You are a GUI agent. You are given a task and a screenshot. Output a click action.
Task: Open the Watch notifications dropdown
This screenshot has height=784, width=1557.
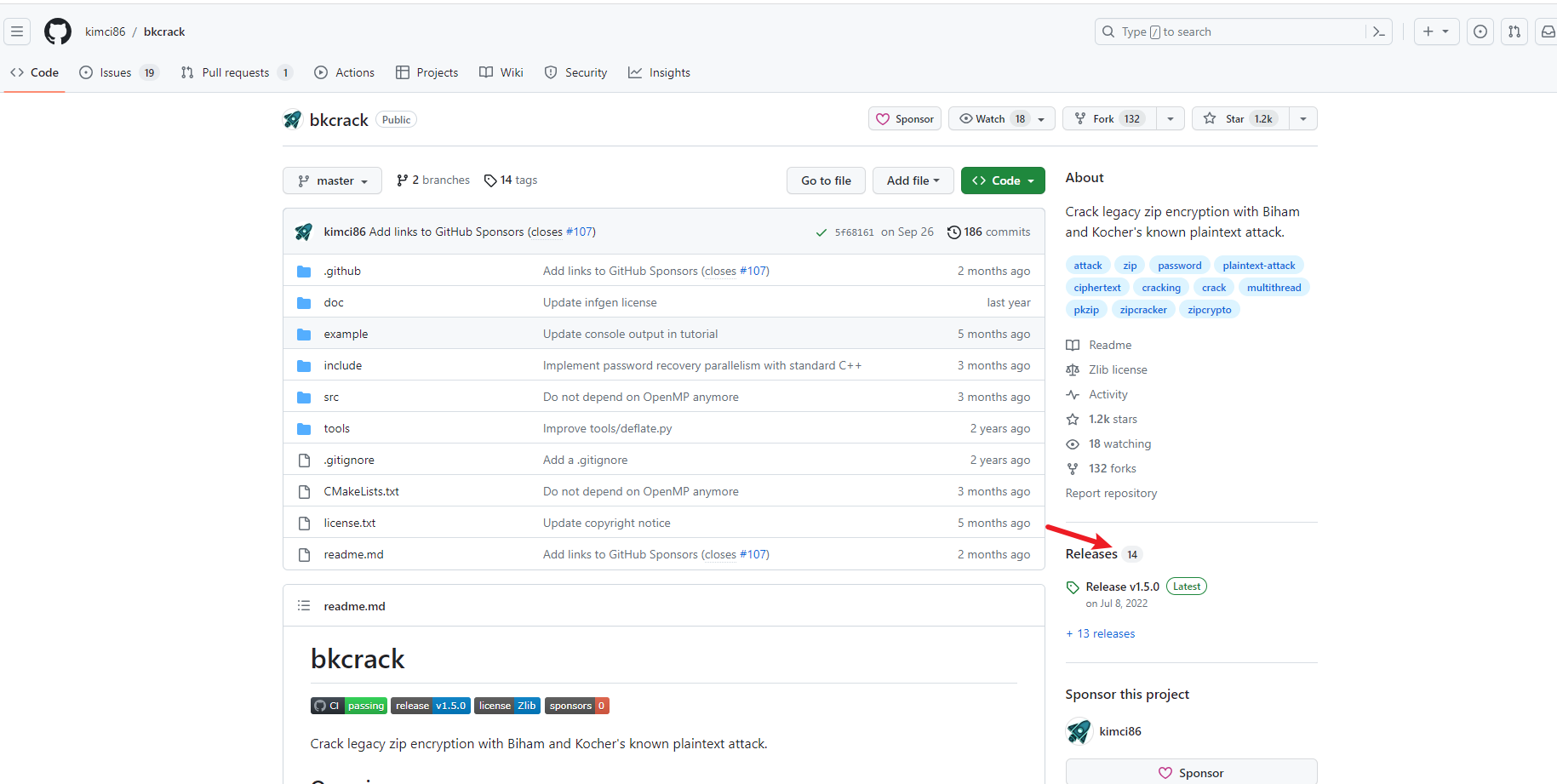pyautogui.click(x=1002, y=119)
